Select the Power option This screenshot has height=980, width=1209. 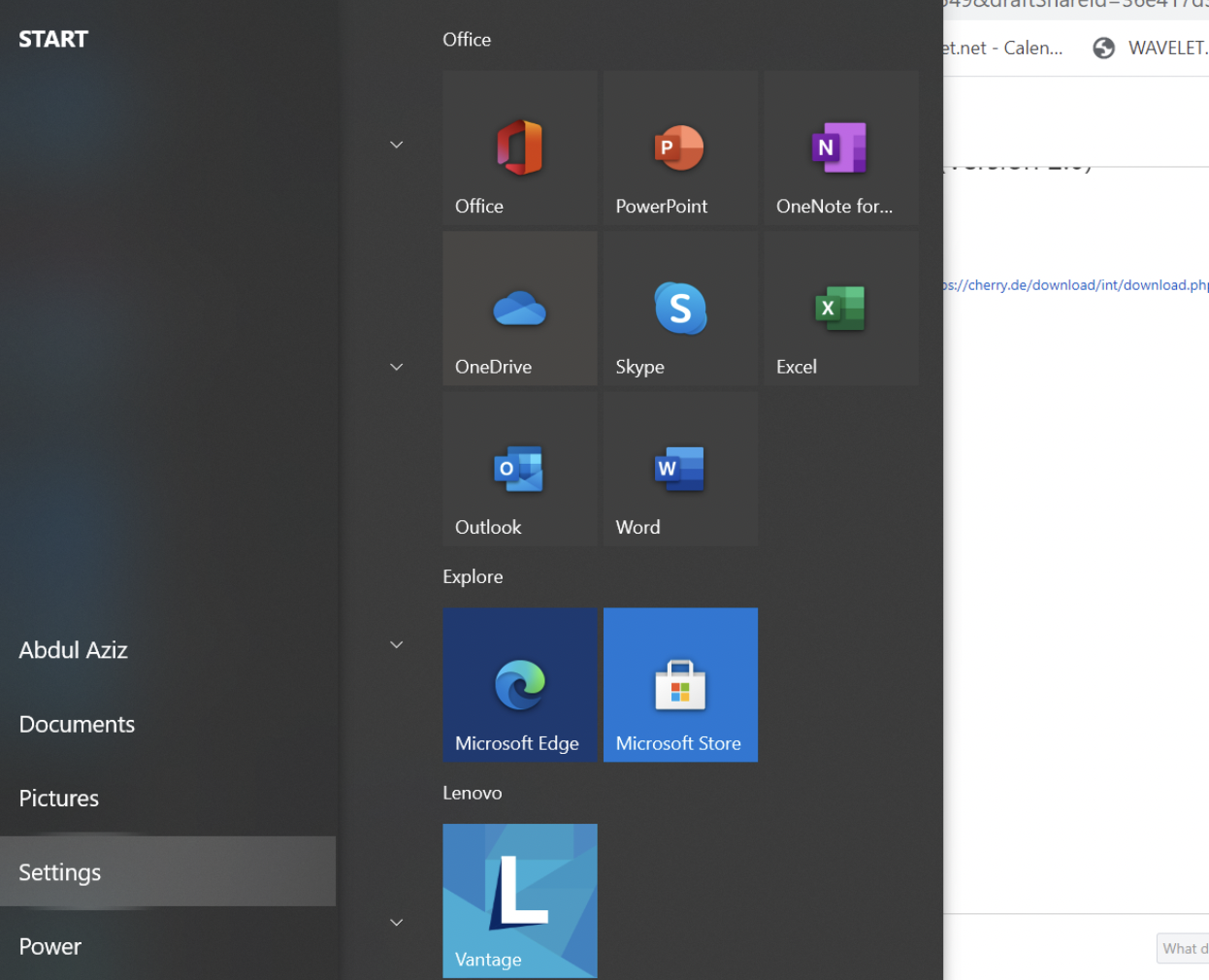pyautogui.click(x=50, y=946)
